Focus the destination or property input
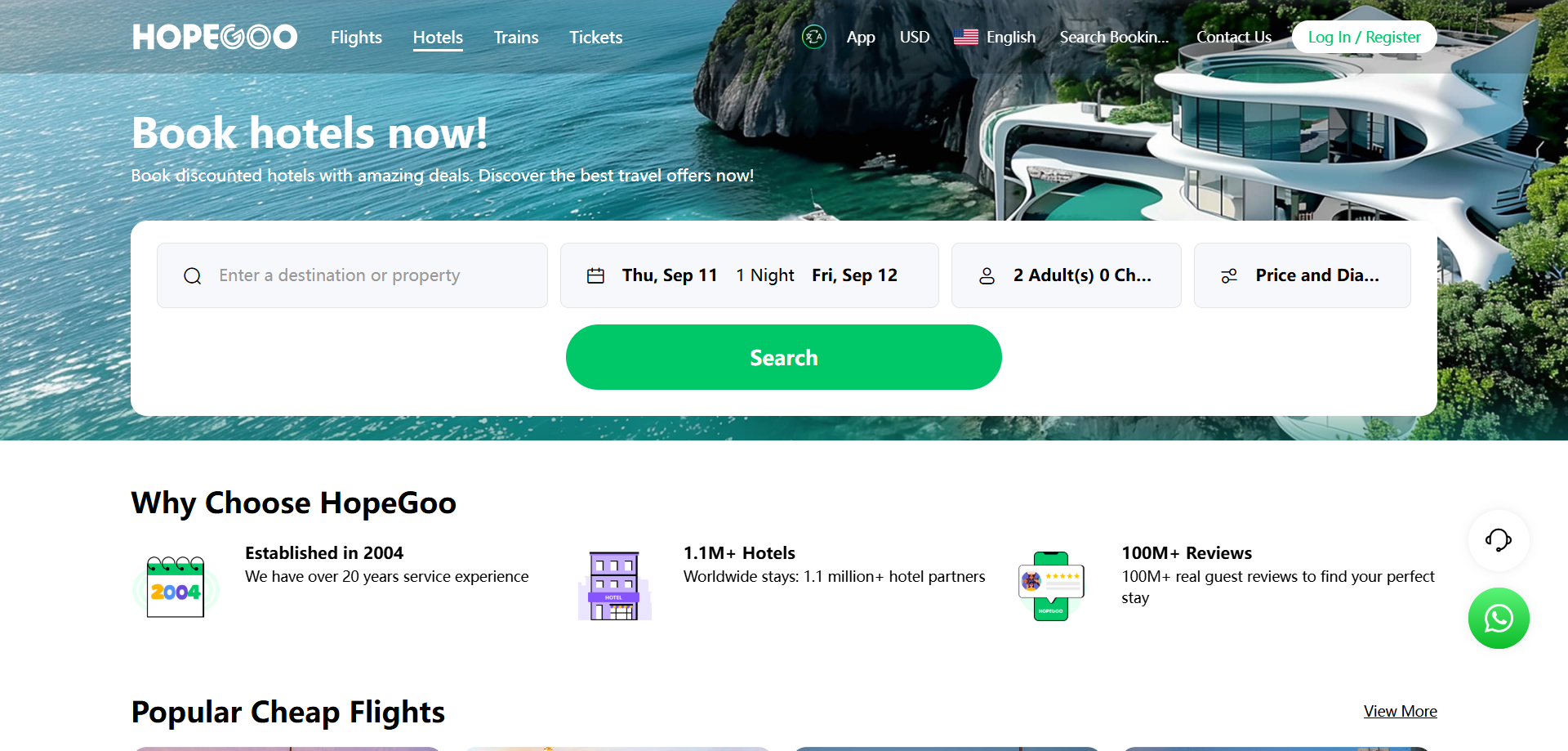The image size is (1568, 751). (367, 275)
